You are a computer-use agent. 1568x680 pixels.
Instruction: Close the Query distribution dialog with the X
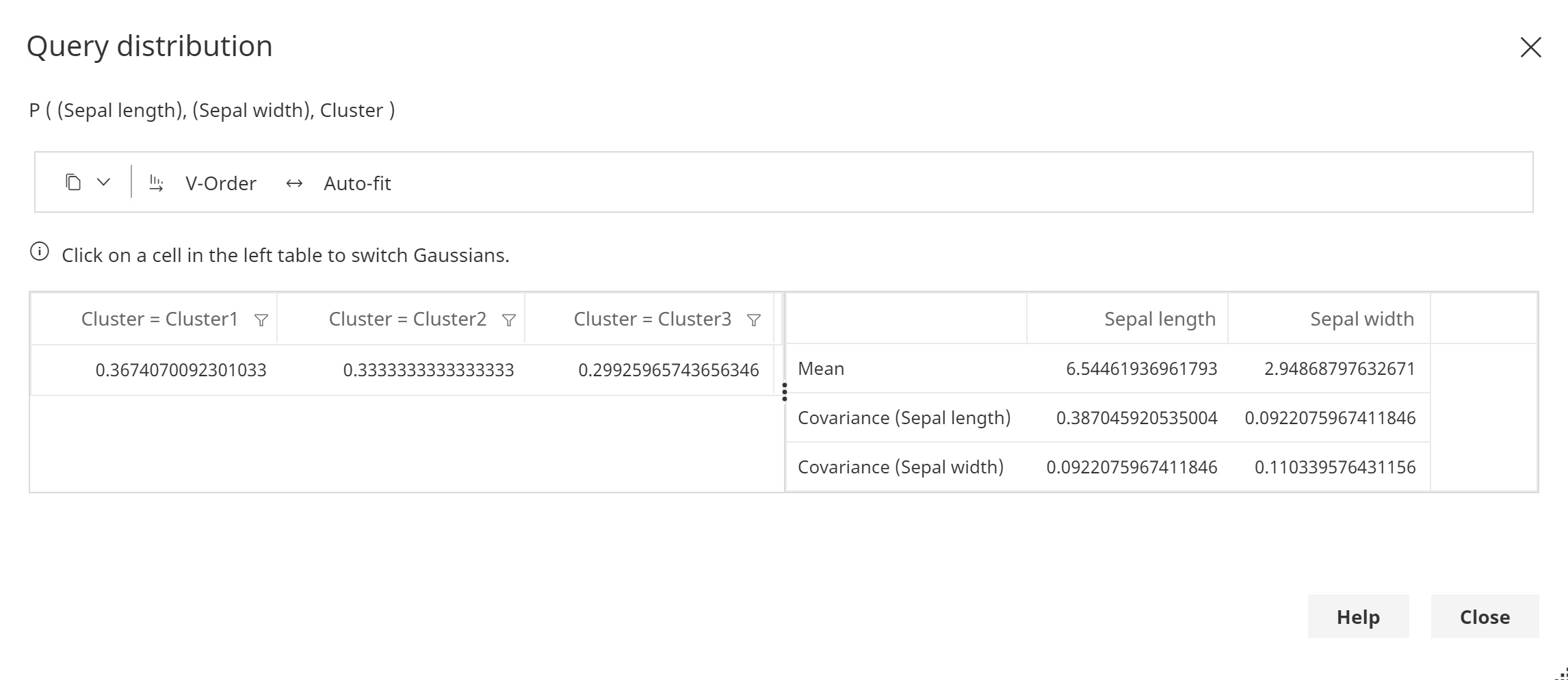click(1531, 47)
